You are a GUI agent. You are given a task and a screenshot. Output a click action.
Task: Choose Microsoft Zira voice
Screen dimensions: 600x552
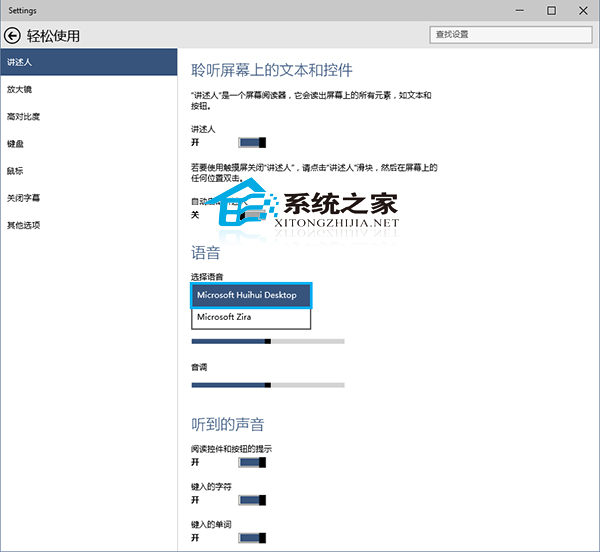[251, 318]
